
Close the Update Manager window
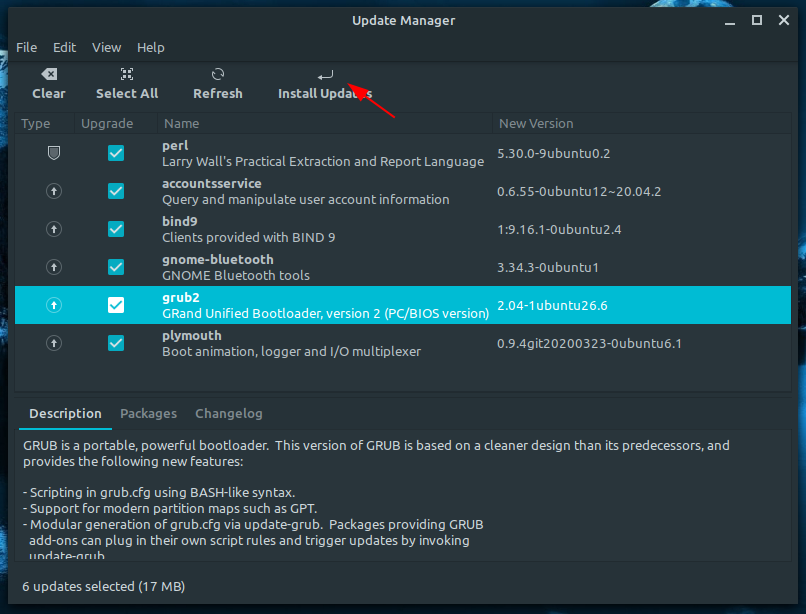784,20
